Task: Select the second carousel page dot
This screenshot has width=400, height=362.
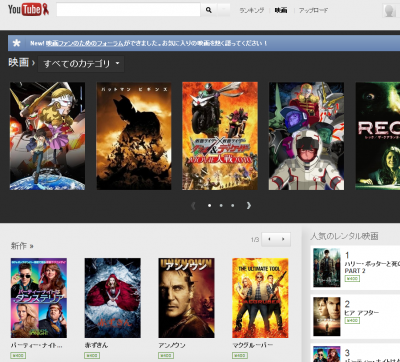Action: click(x=221, y=205)
